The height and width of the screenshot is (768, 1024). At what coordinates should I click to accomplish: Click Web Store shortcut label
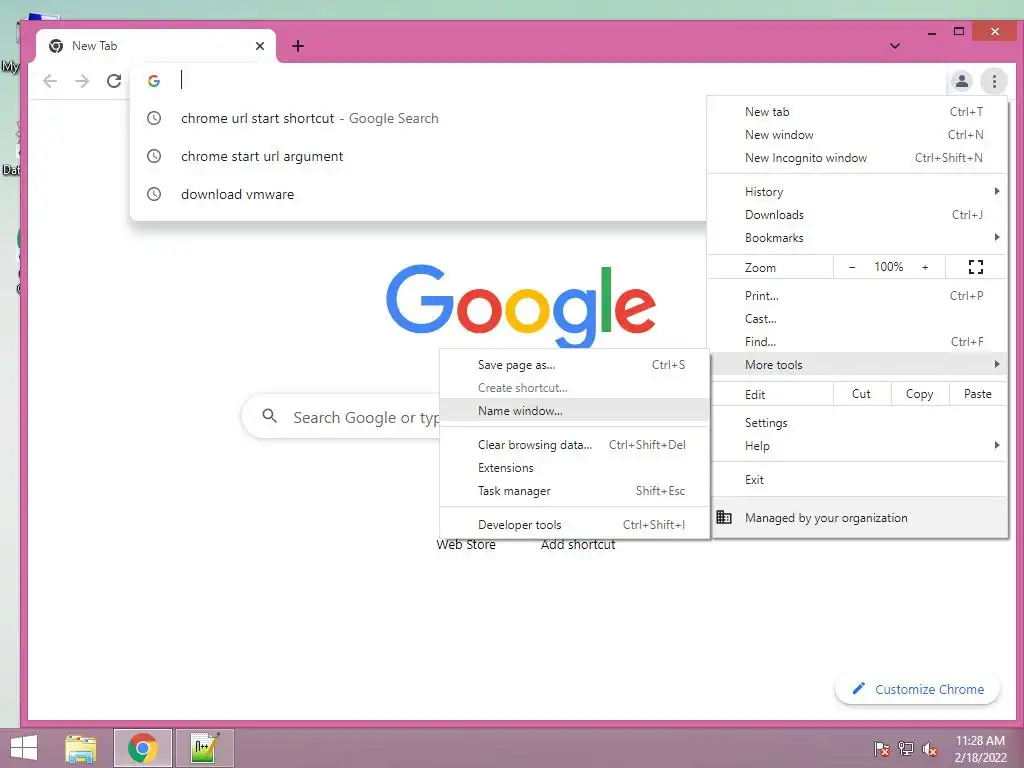point(466,545)
